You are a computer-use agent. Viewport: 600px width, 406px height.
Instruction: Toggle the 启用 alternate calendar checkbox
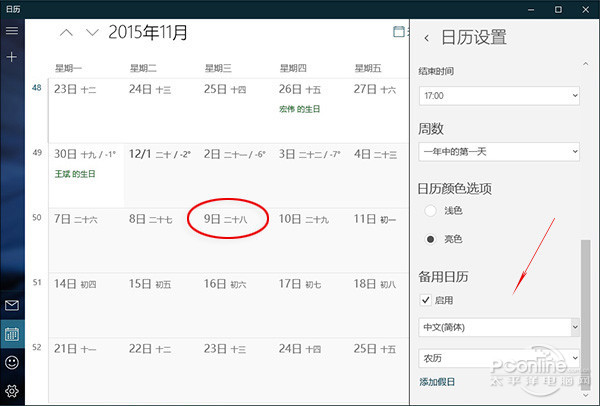coord(426,300)
